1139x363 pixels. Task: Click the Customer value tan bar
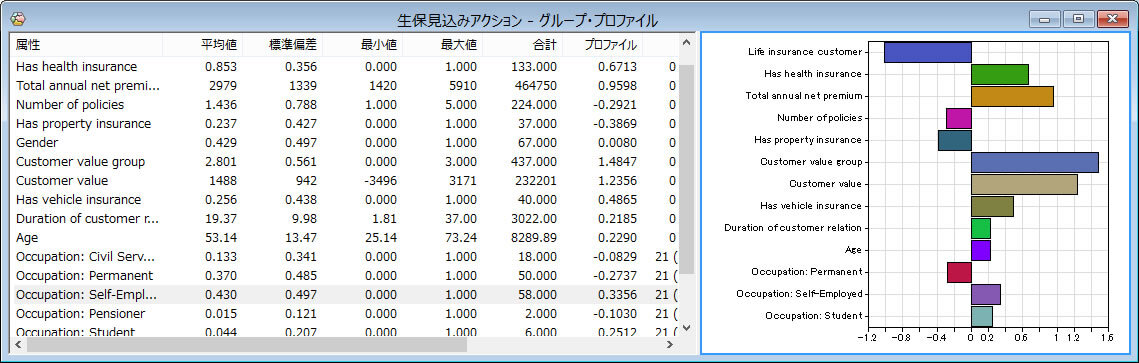tap(1024, 184)
